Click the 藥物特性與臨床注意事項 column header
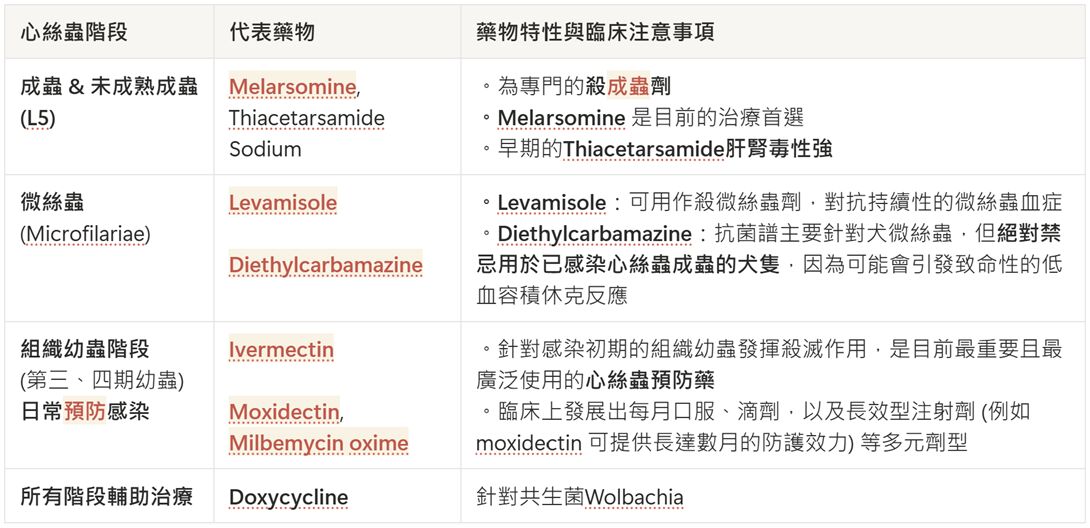1090x528 pixels. coord(596,32)
